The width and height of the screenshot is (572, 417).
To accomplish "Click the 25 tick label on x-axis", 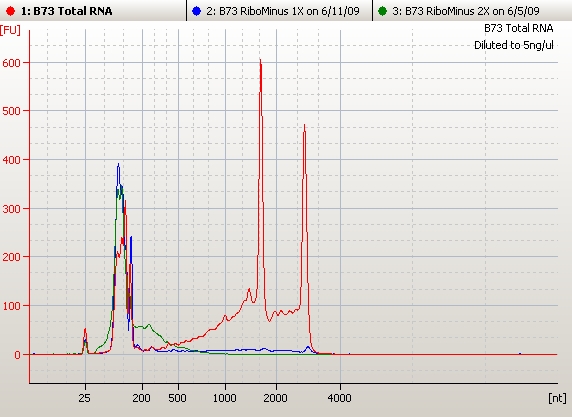I will 84,398.
